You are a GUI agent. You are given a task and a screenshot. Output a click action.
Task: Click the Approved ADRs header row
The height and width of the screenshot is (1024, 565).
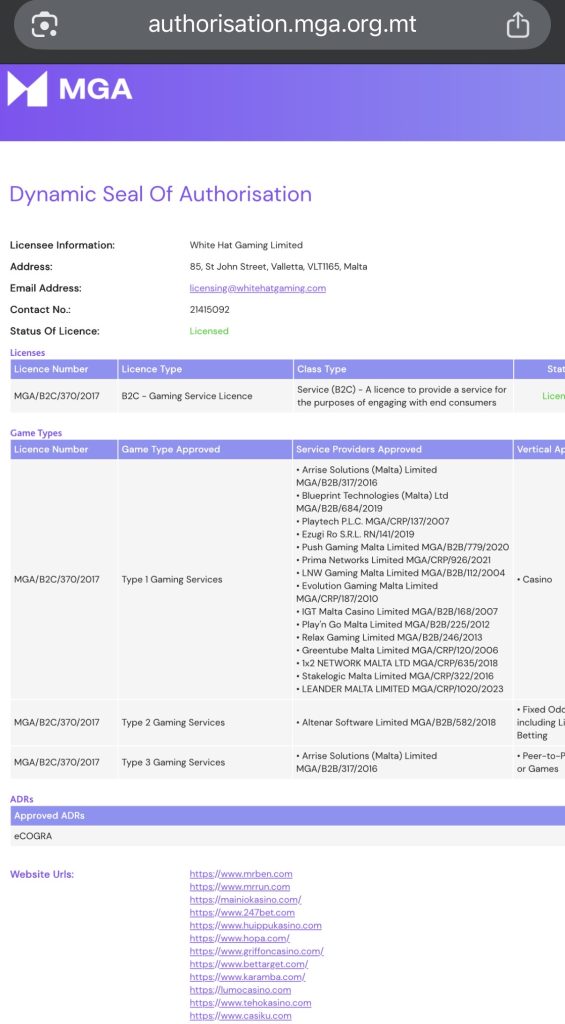pyautogui.click(x=287, y=816)
